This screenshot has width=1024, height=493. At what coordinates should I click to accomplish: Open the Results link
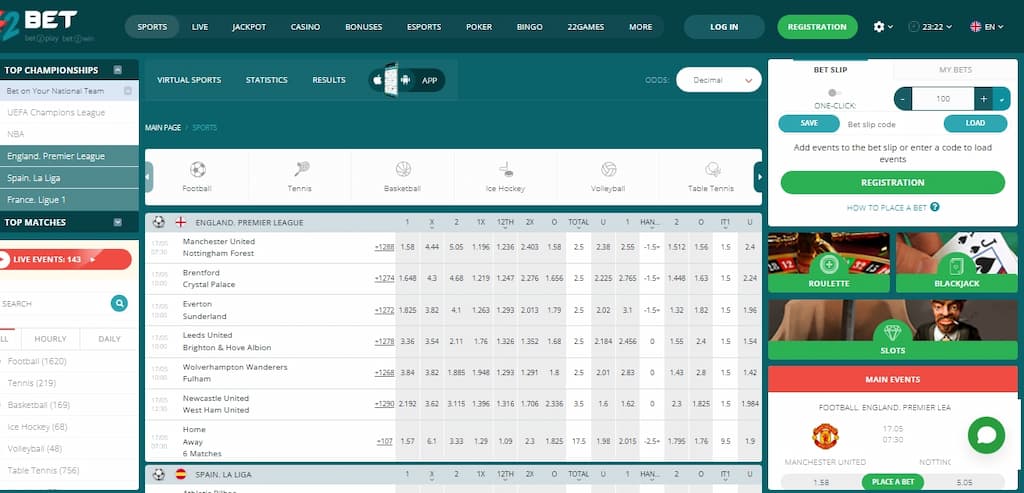328,80
